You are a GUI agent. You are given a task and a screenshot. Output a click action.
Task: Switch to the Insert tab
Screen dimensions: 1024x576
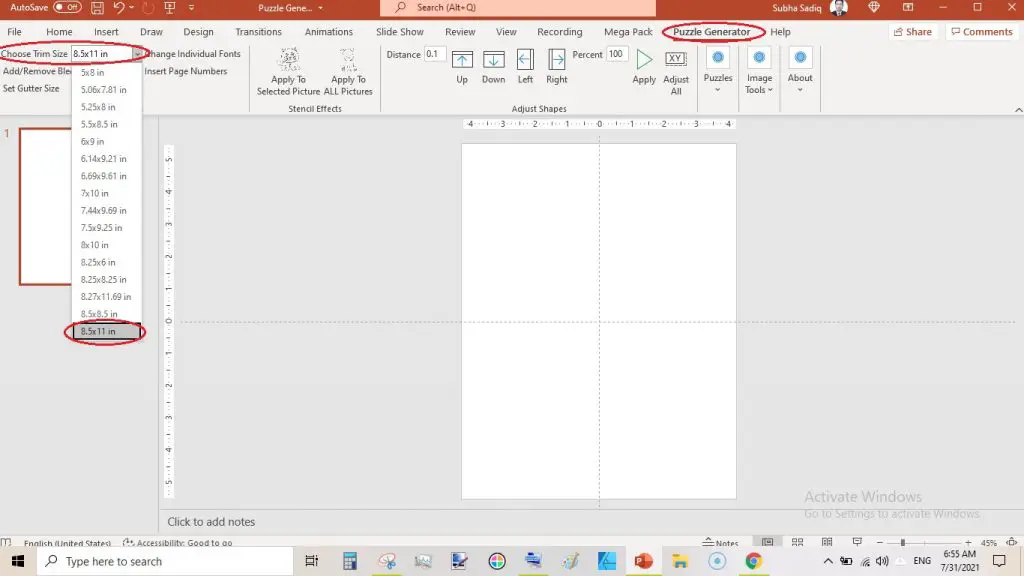click(x=106, y=31)
